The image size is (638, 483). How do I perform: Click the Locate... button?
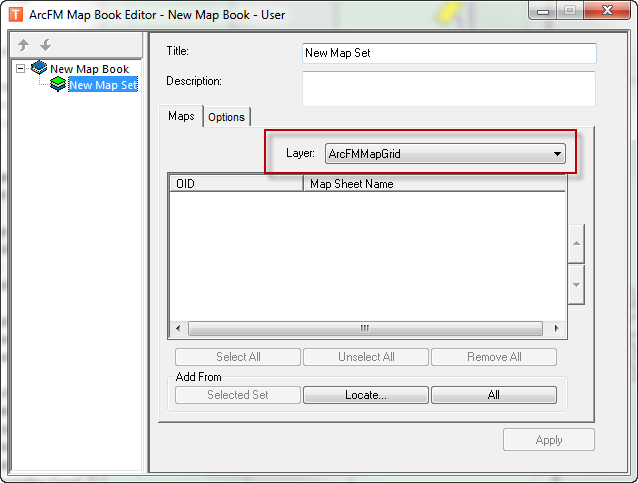click(x=366, y=395)
